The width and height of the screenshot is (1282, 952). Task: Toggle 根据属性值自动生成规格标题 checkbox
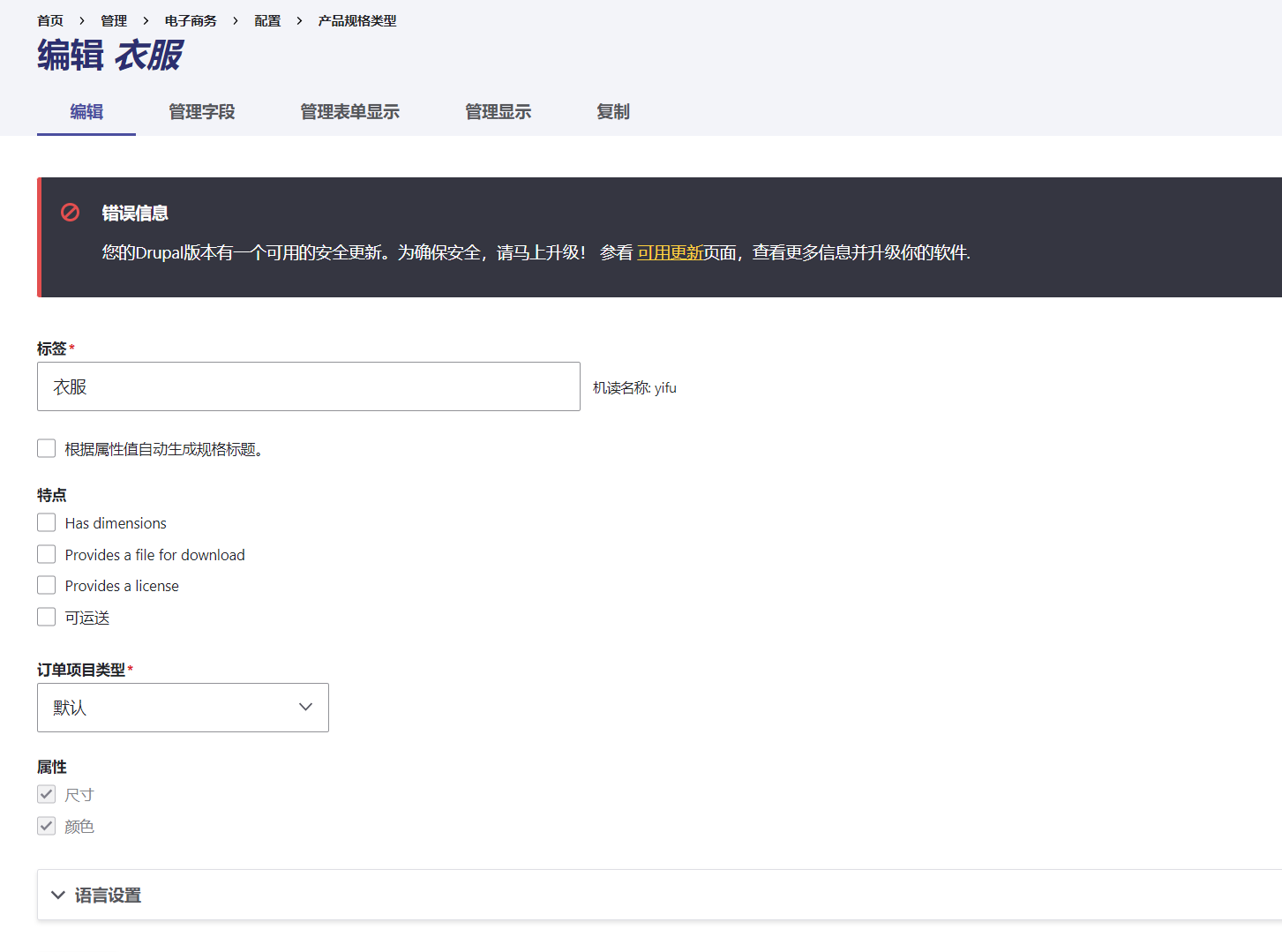[x=47, y=448]
